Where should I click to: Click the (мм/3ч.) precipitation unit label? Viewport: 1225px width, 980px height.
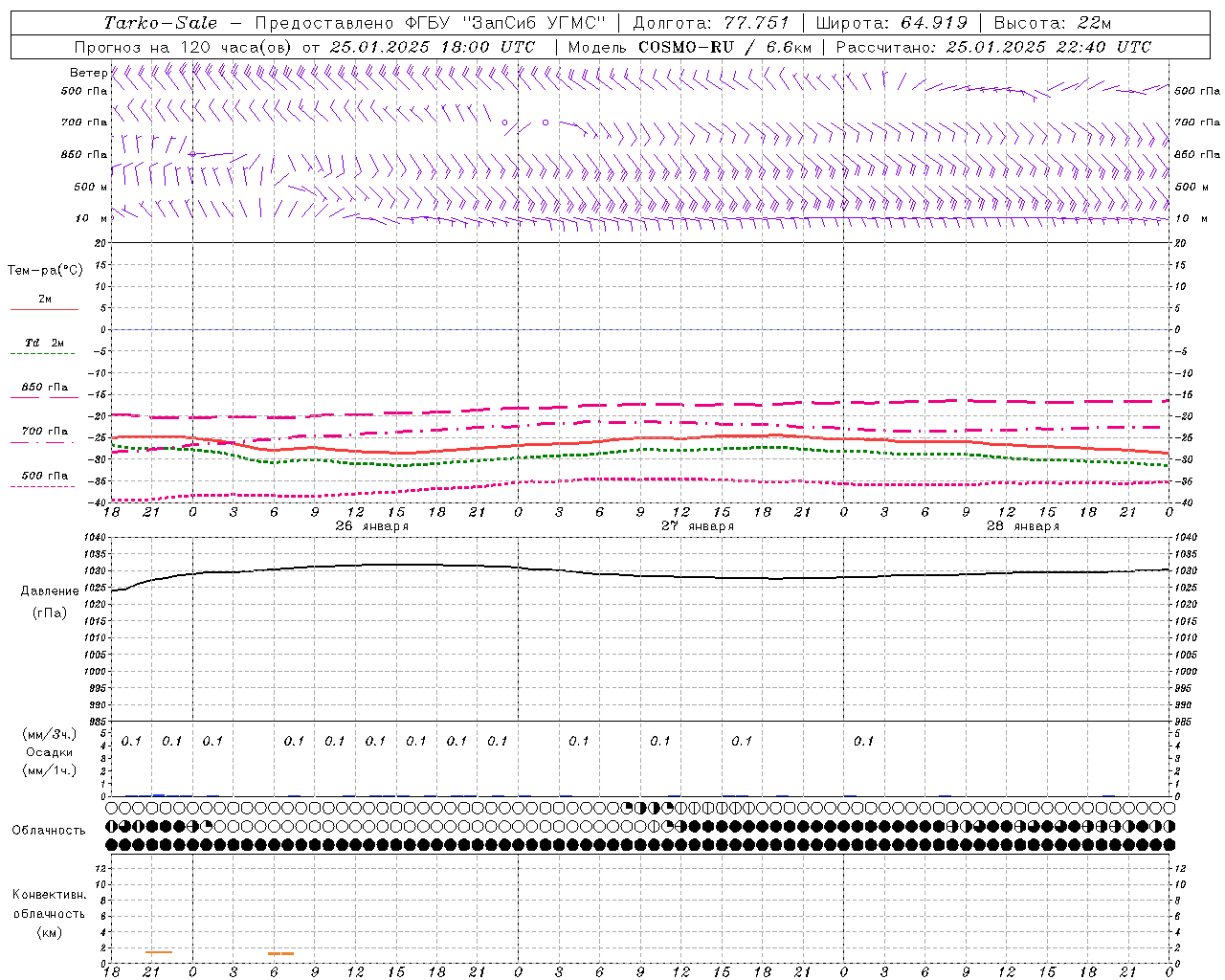[x=49, y=734]
